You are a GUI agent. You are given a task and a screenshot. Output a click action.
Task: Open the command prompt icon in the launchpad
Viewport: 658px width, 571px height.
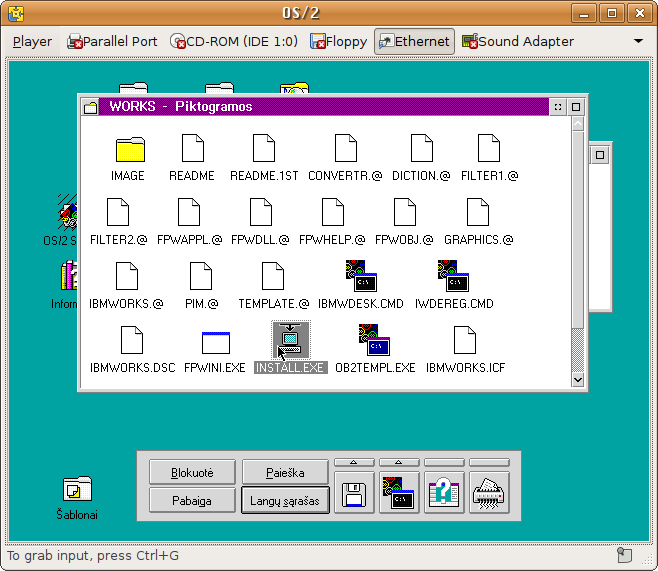(x=399, y=493)
